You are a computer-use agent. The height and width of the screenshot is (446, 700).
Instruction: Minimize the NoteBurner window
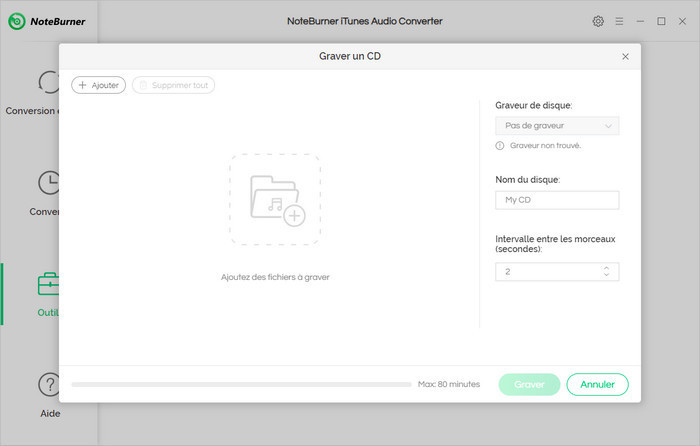coord(640,21)
